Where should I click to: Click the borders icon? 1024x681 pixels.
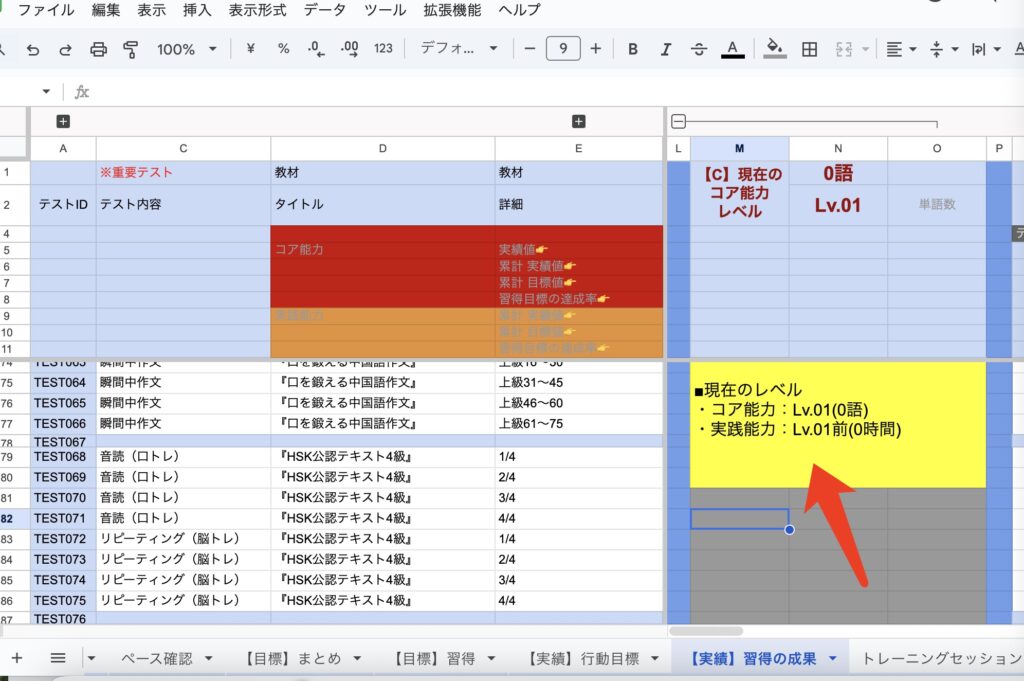[x=810, y=49]
